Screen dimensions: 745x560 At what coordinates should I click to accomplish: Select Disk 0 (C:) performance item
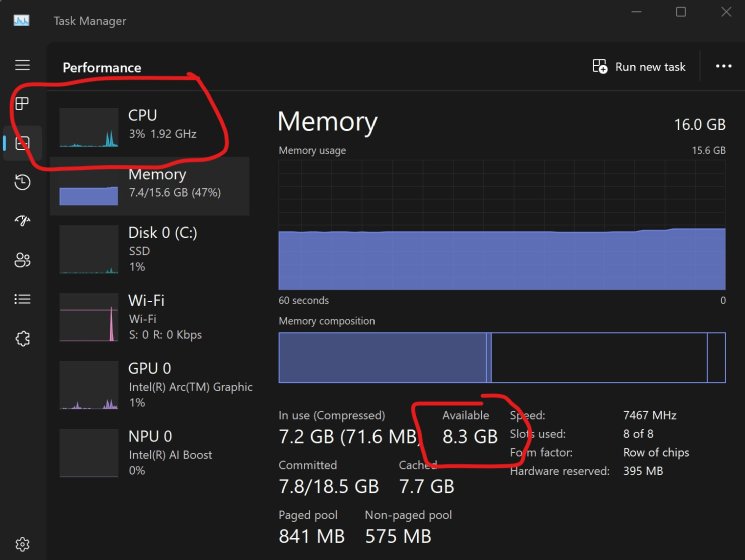[x=150, y=249]
